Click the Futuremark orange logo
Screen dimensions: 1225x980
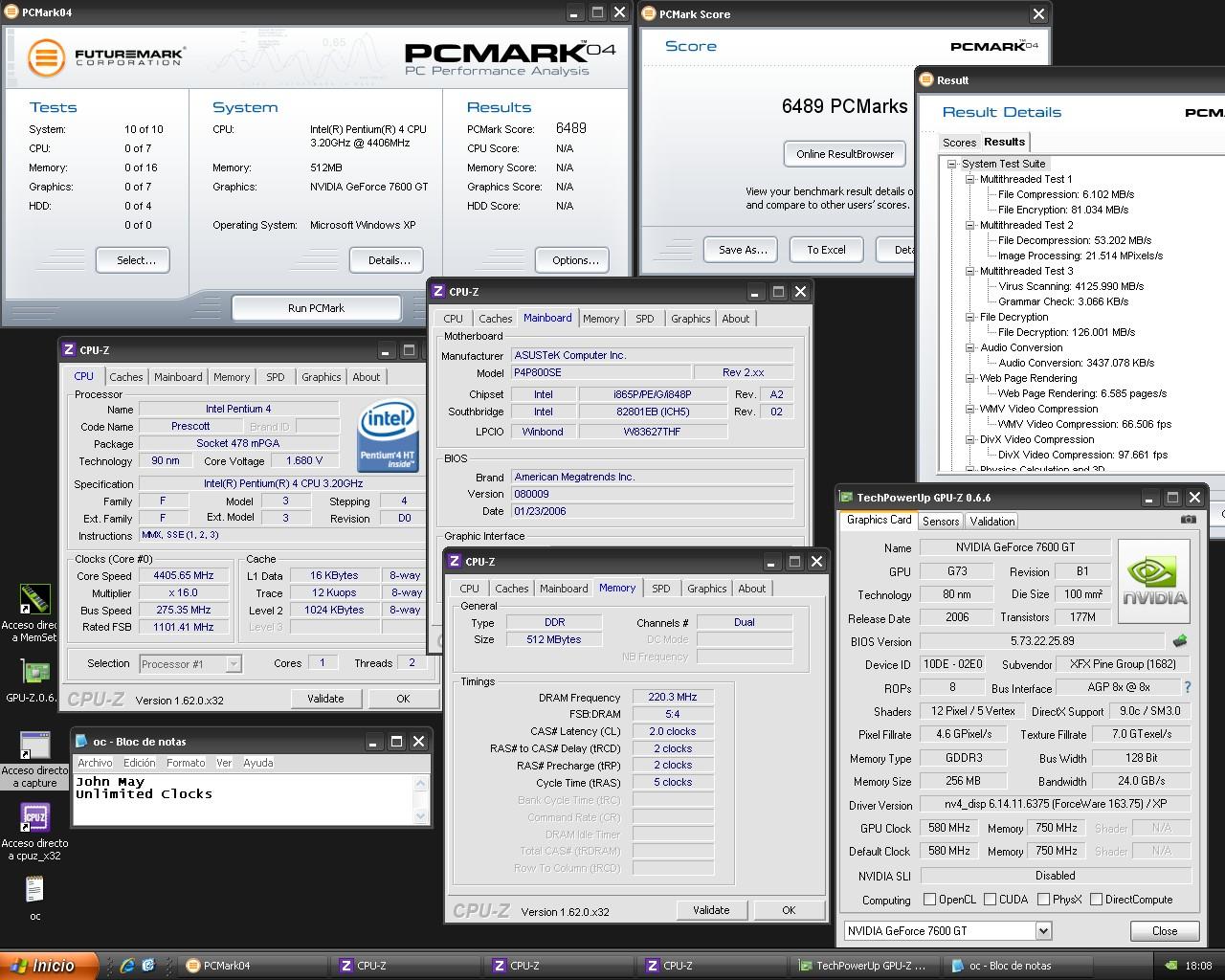[x=45, y=57]
